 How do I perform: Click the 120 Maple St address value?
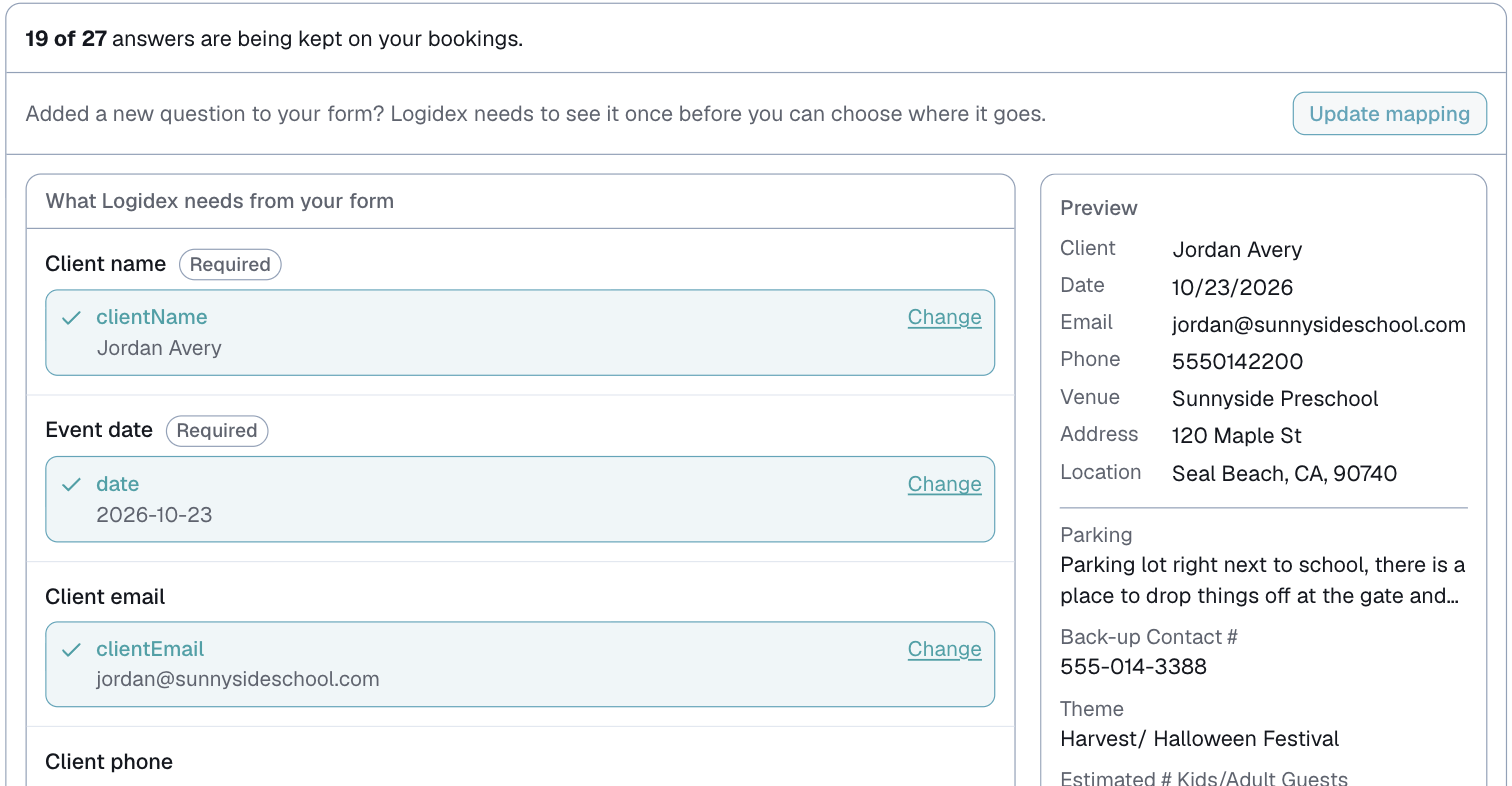click(1237, 436)
